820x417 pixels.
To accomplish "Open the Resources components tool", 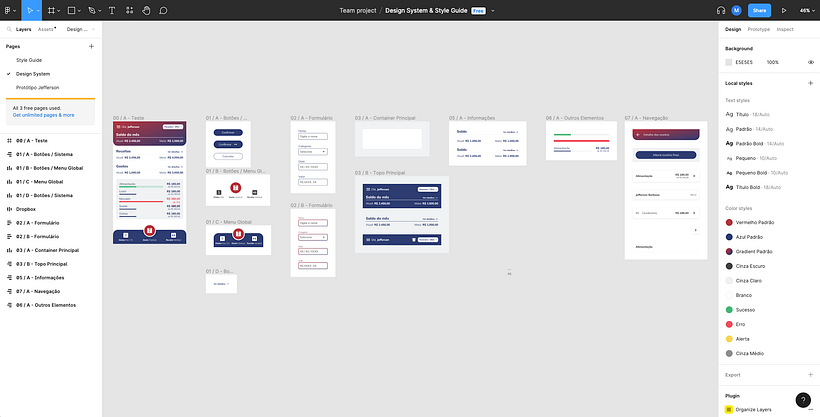I will [x=130, y=10].
